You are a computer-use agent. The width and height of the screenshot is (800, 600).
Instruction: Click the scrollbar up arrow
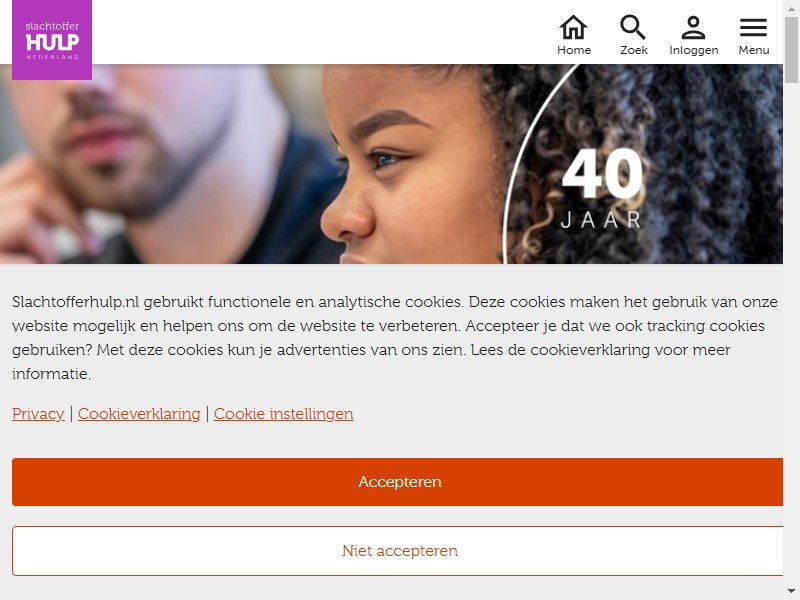791,7
